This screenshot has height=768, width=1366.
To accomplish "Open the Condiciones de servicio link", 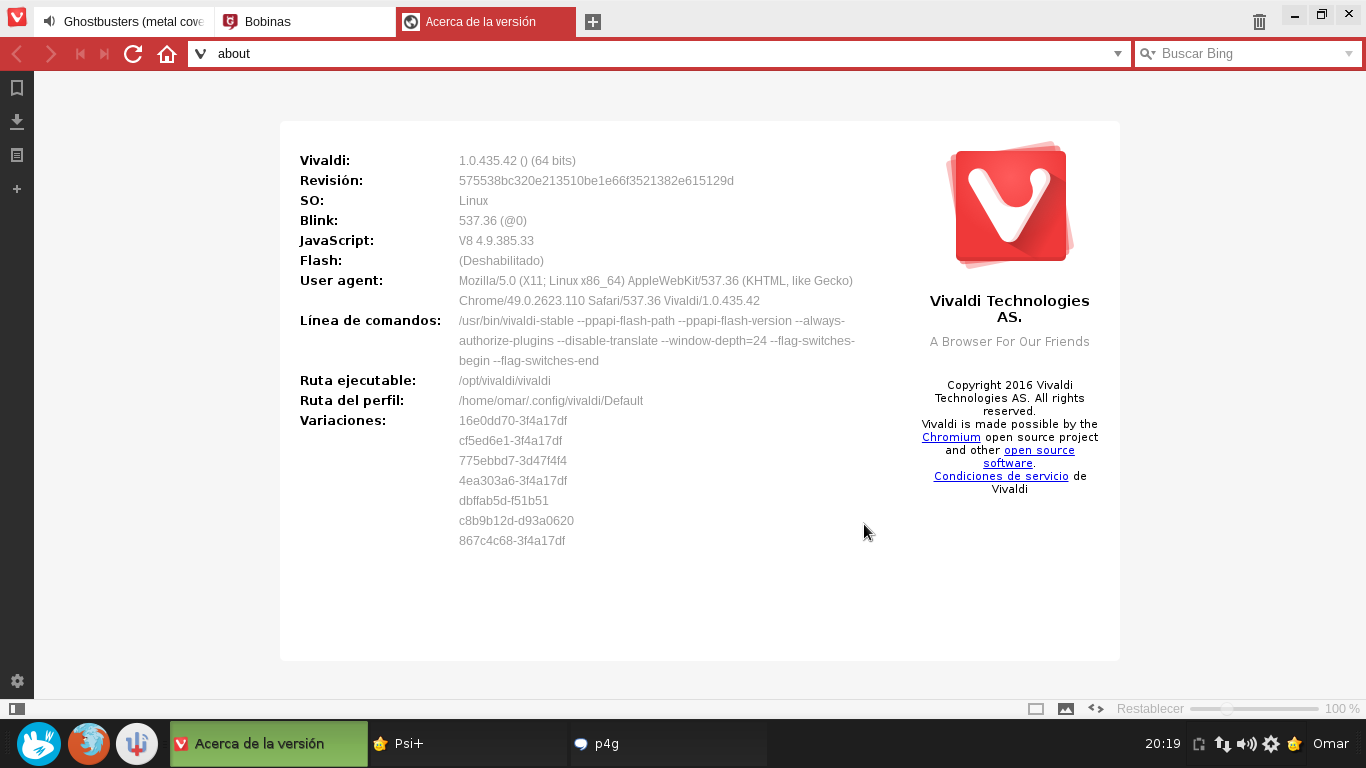I will tap(1001, 476).
